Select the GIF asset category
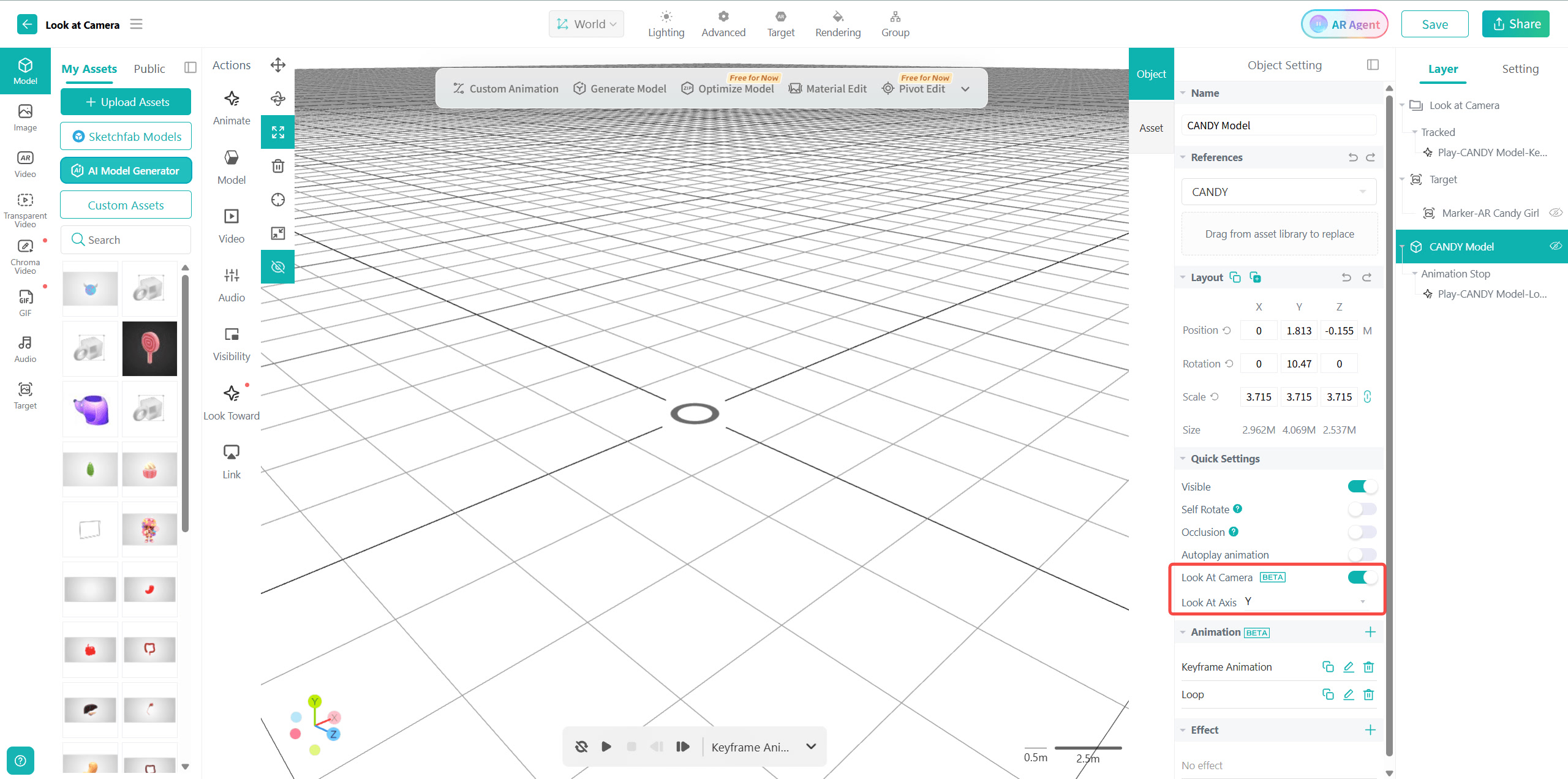The image size is (1568, 779). coord(25,303)
